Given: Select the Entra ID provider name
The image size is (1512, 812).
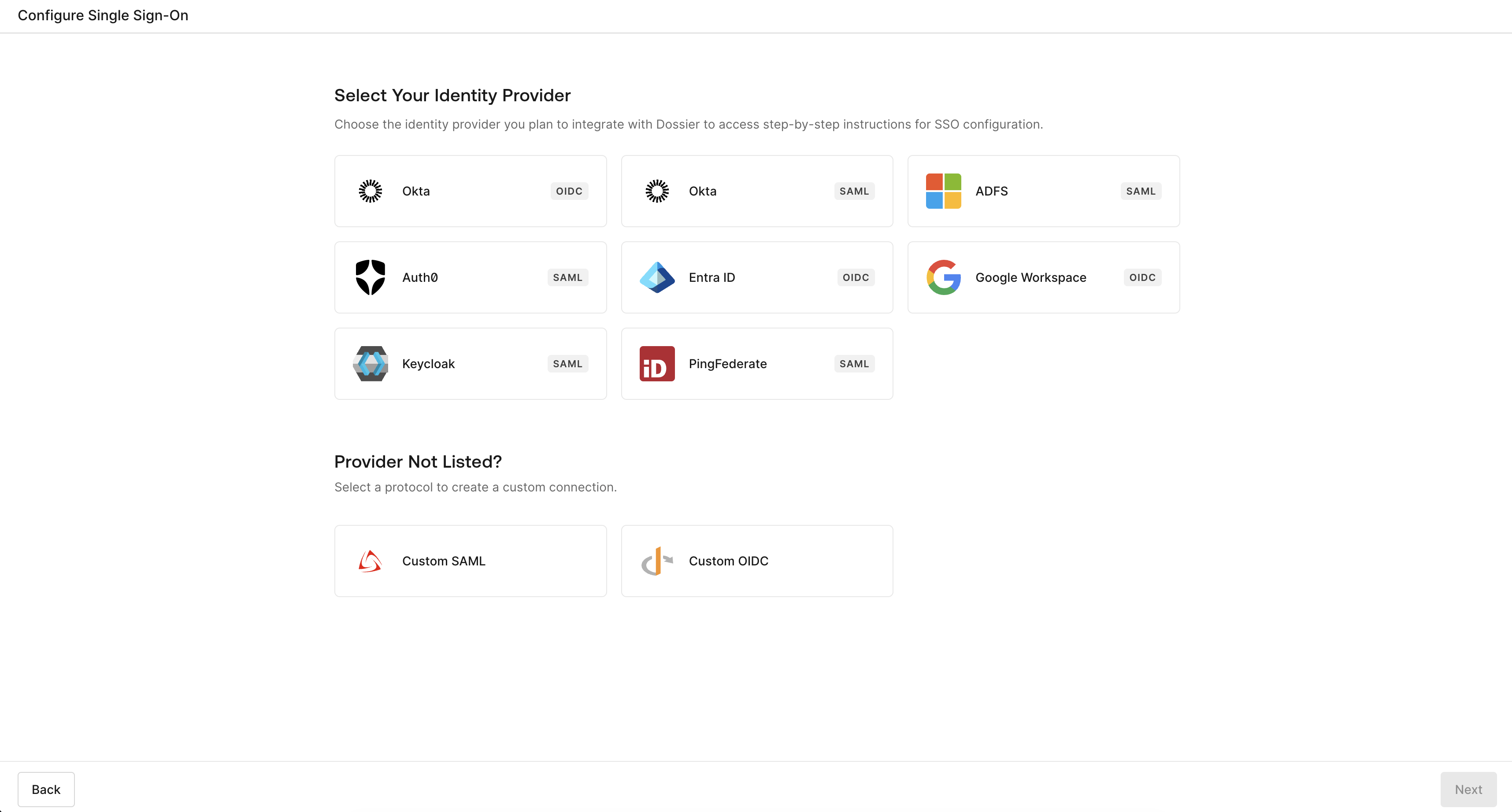Looking at the screenshot, I should tap(712, 277).
